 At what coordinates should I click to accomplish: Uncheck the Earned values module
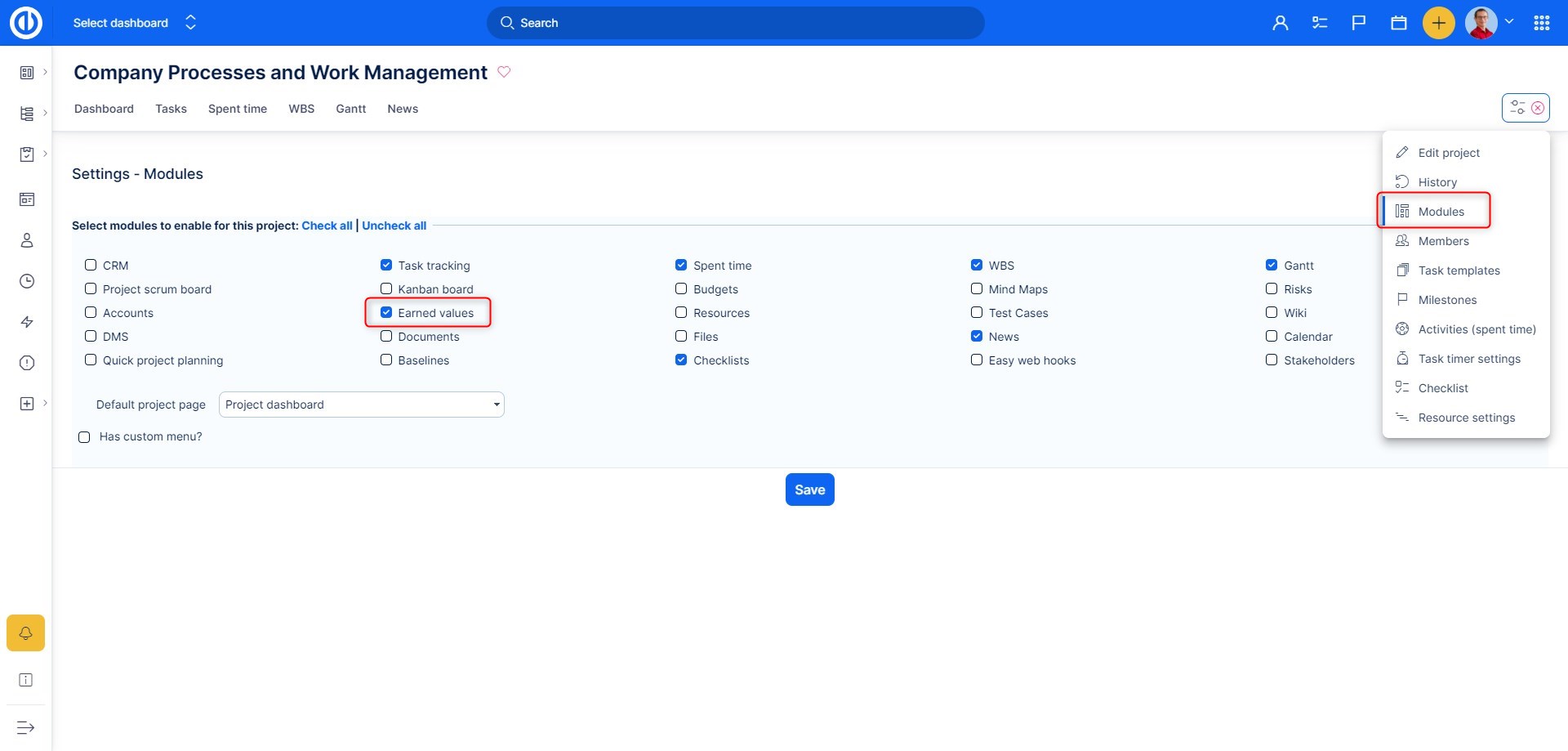point(386,312)
